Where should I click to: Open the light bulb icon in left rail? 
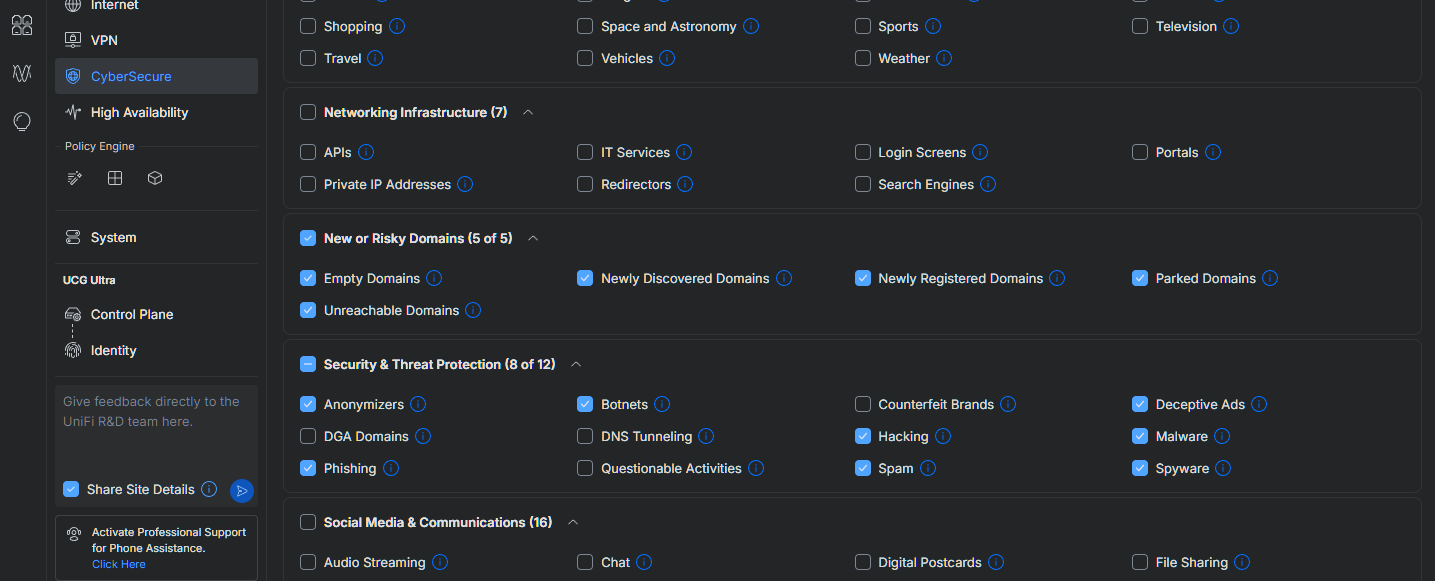pos(22,122)
